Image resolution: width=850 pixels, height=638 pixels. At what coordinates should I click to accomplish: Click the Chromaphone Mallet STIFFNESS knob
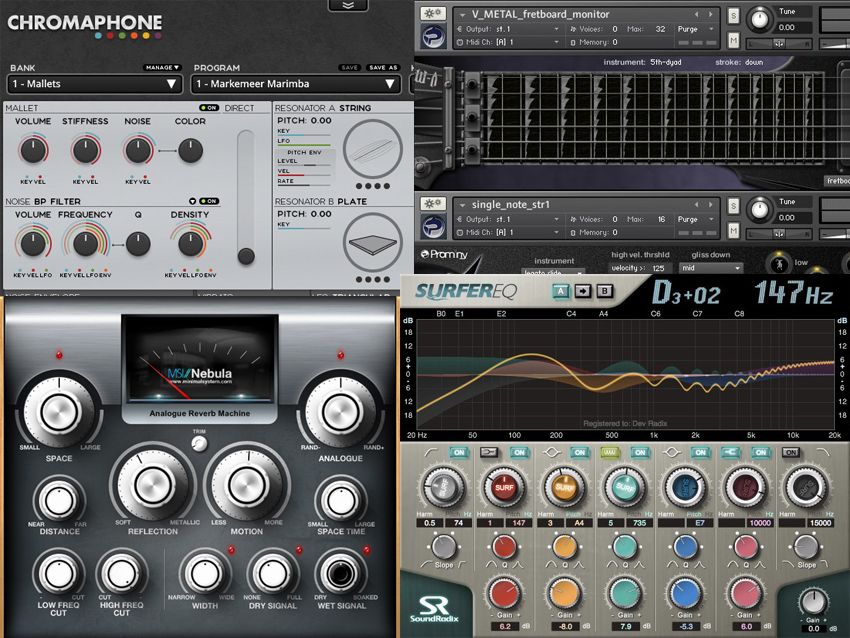coord(86,150)
